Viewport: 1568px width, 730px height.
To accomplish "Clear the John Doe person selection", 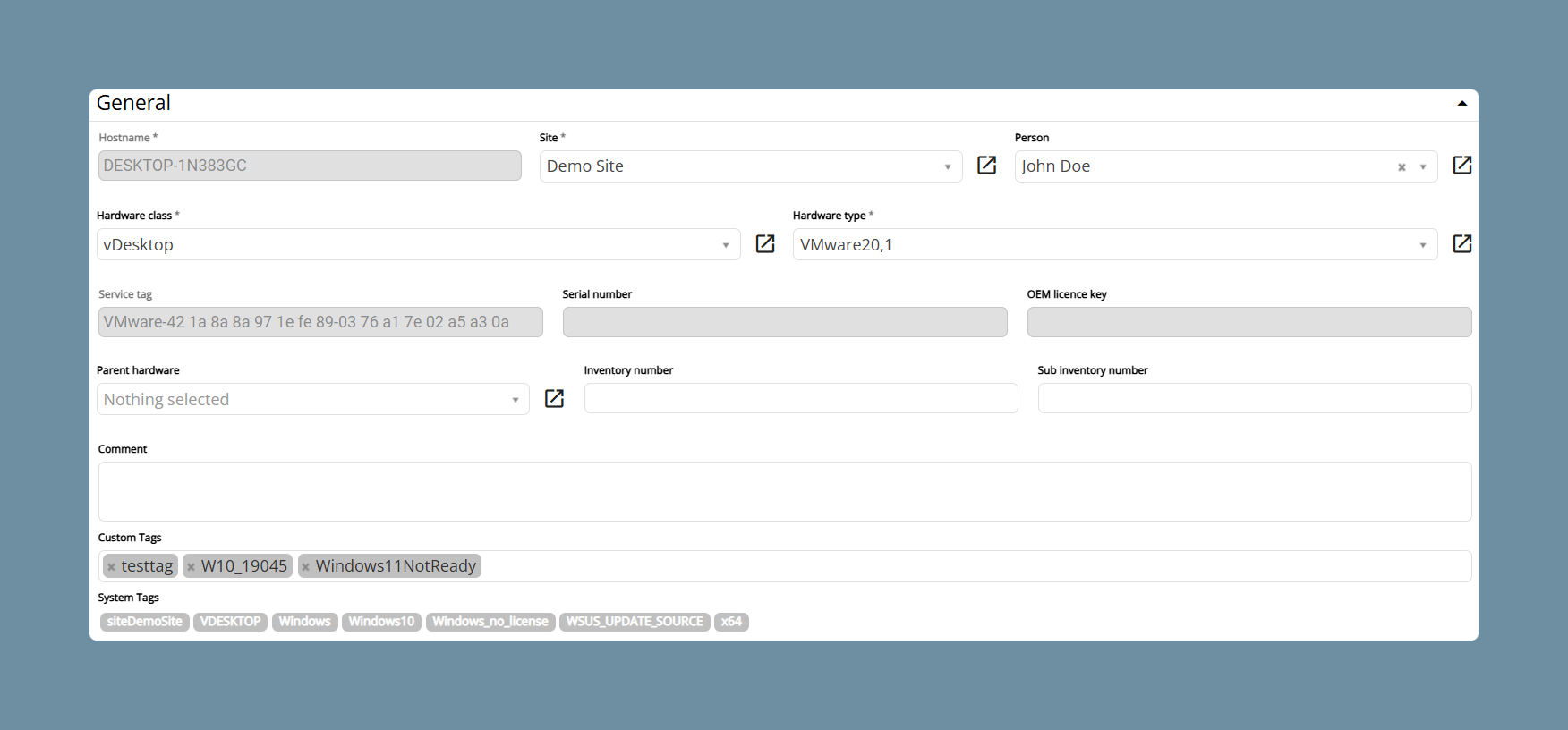I will click(1402, 167).
